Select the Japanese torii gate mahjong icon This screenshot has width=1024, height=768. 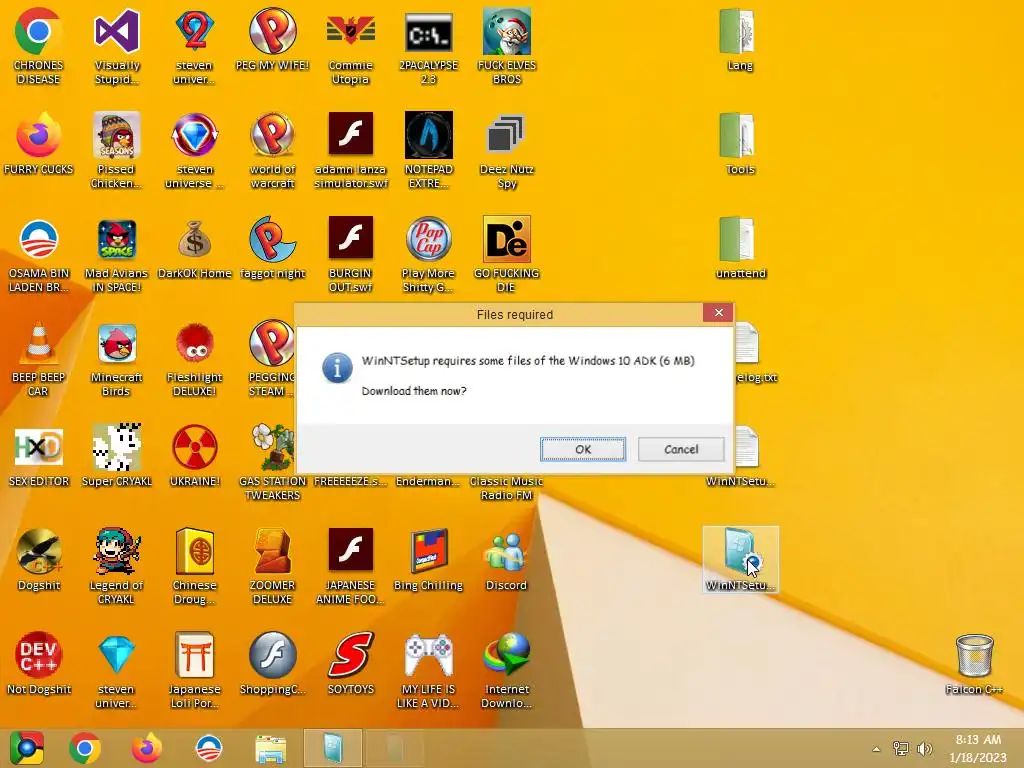194,670
